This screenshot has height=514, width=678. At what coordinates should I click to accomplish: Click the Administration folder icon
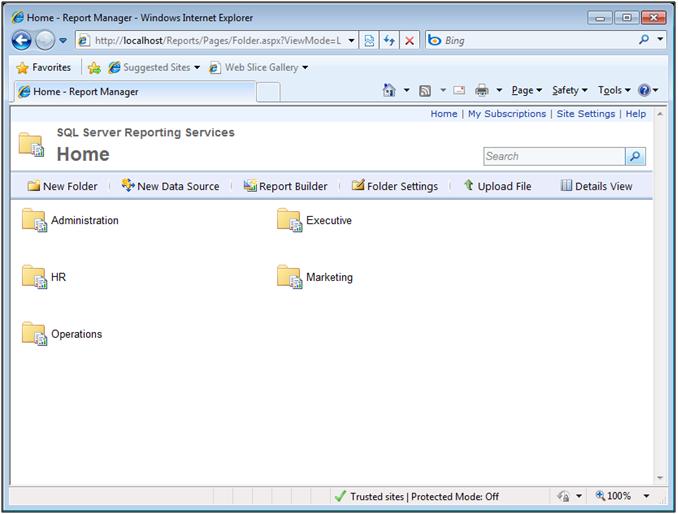click(x=34, y=220)
